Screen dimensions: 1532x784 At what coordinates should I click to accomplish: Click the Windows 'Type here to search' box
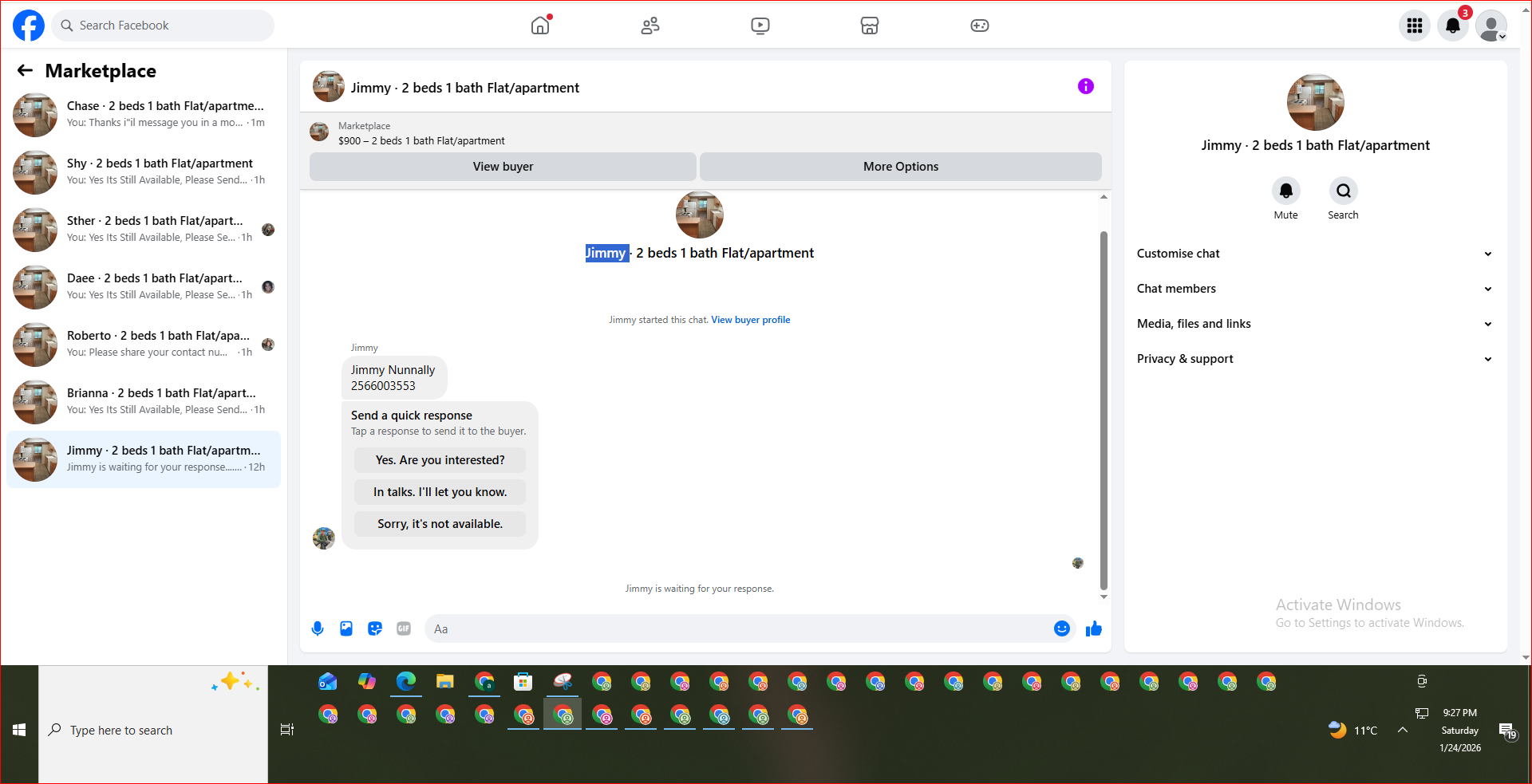[x=153, y=730]
